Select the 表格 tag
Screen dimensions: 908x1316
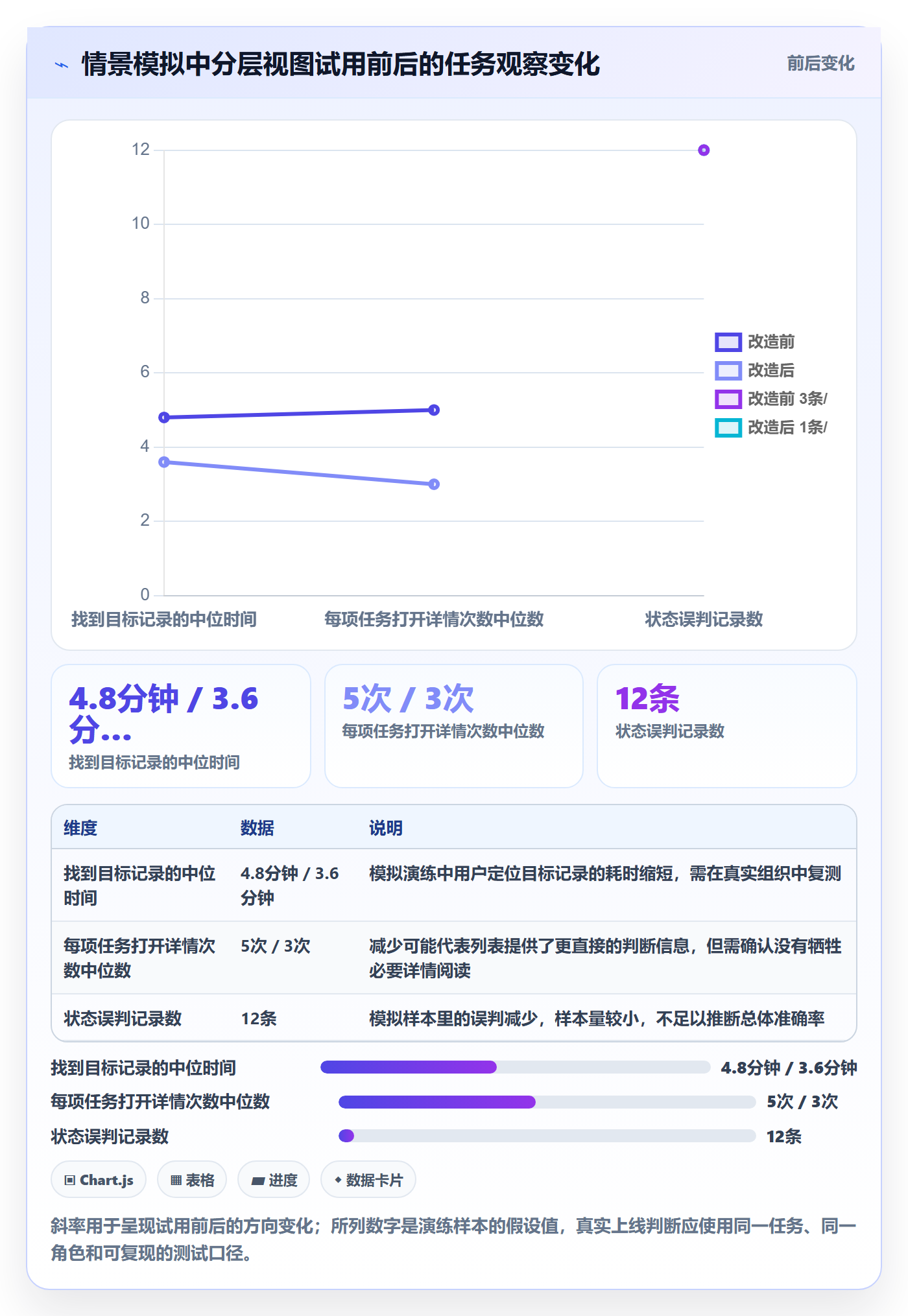(x=192, y=1180)
